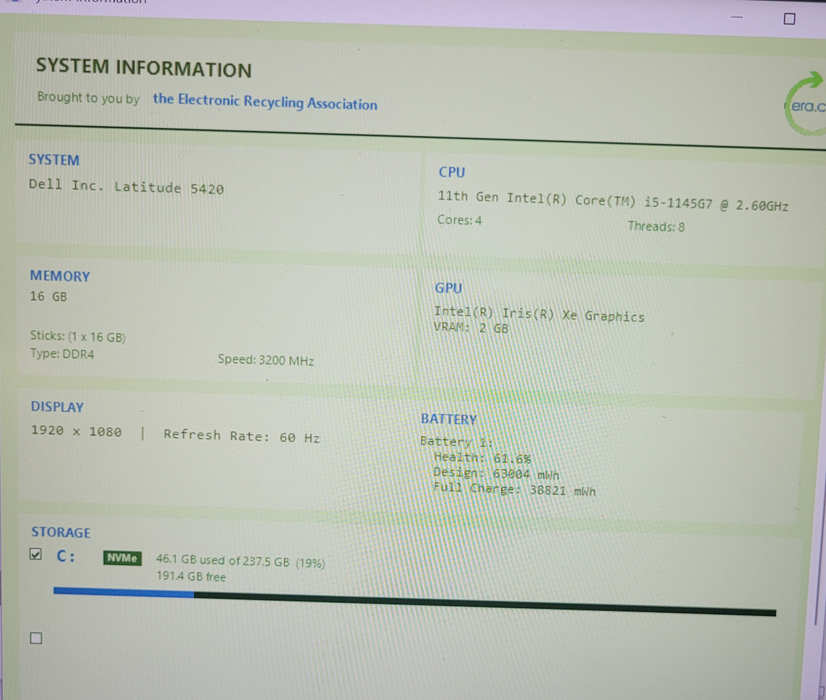Click the Threads: 8 value
This screenshot has width=826, height=700.
656,226
